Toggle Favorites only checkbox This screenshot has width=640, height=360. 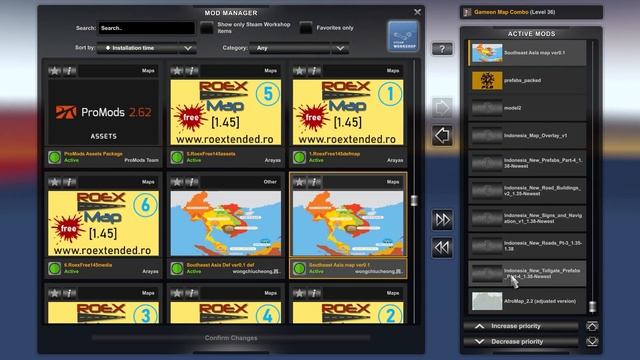pos(306,28)
